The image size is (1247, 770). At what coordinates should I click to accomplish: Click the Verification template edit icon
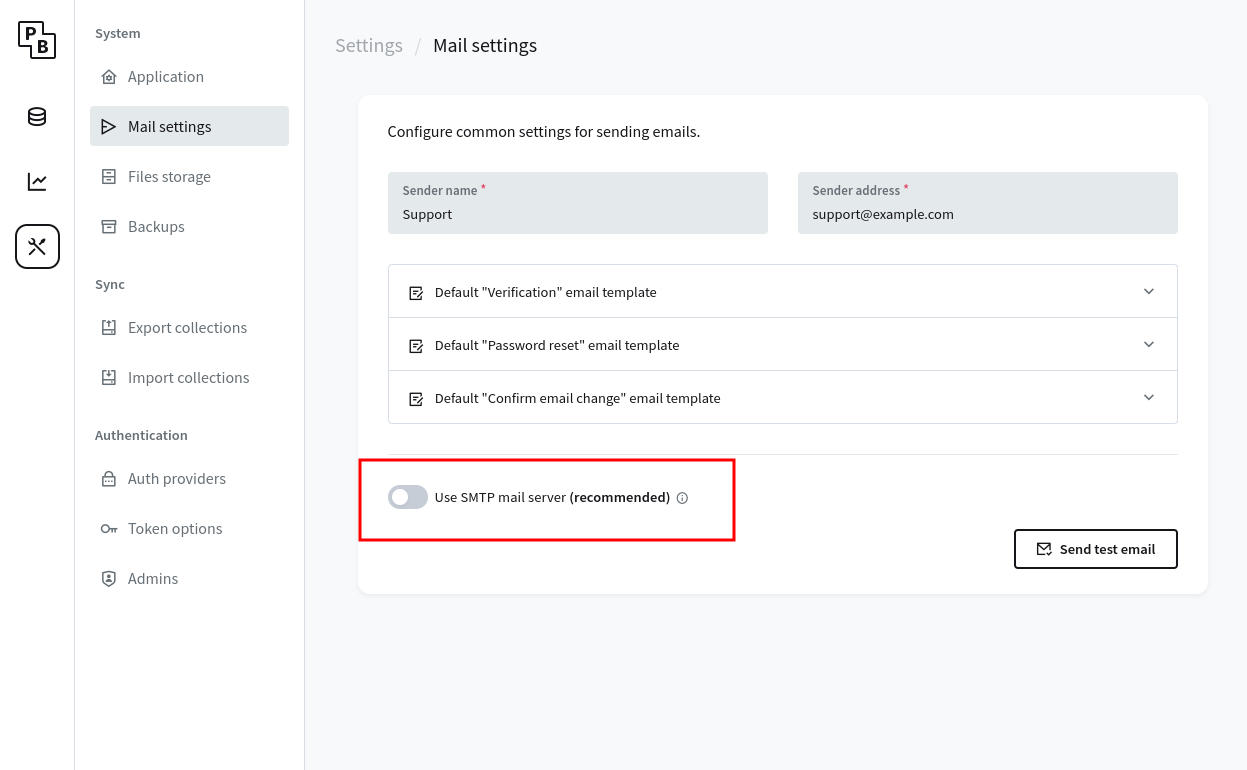tap(416, 293)
